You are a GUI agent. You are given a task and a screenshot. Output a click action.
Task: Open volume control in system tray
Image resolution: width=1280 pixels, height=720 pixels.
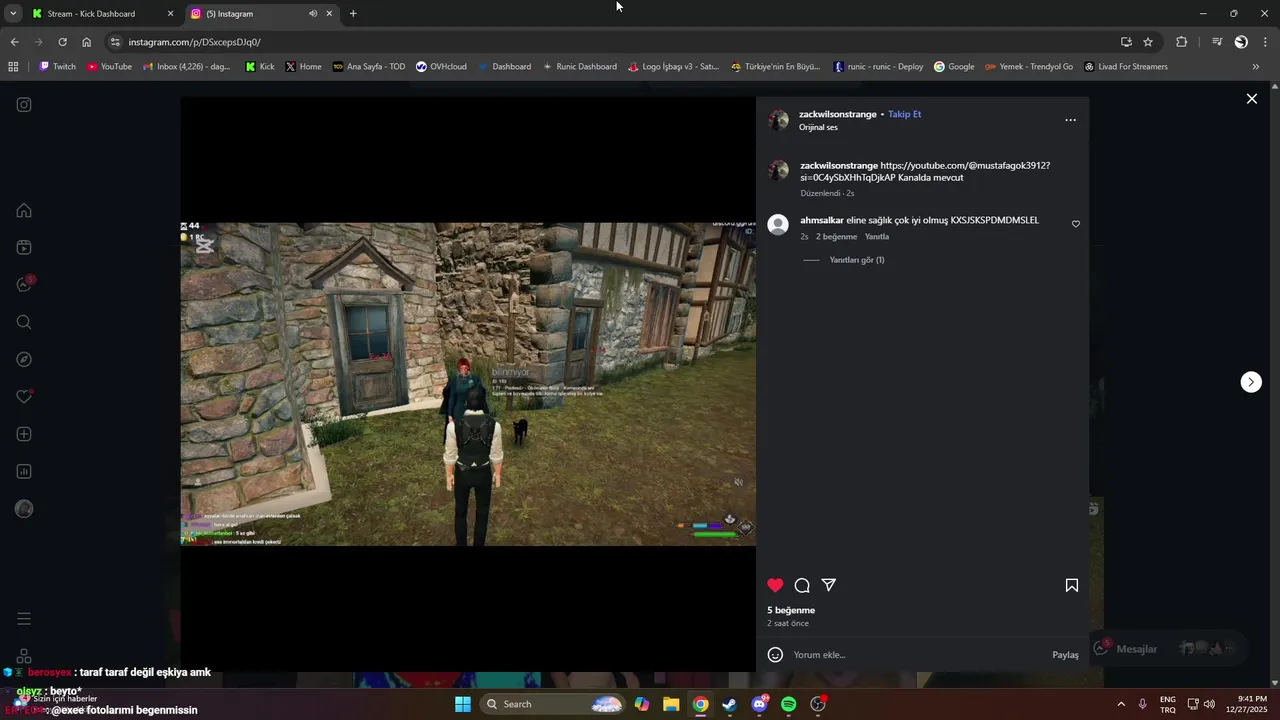[x=1209, y=704]
